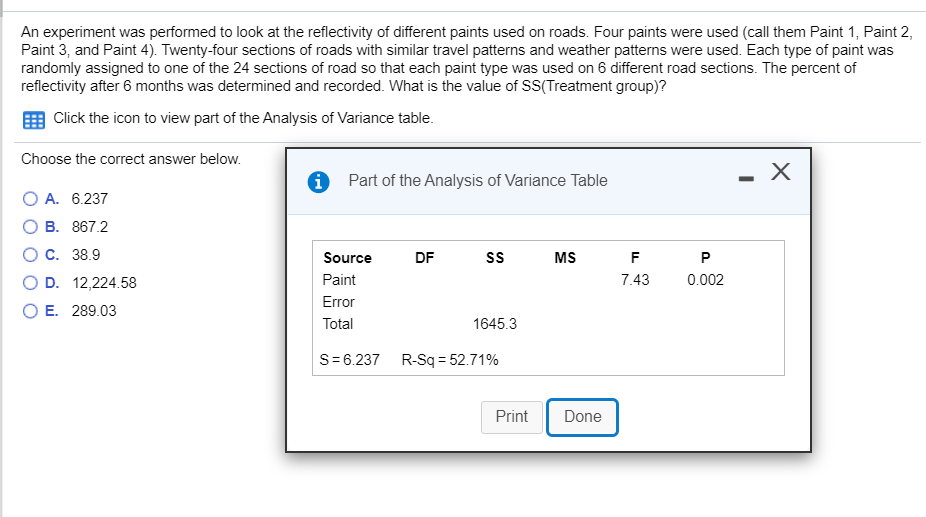The image size is (926, 517).
Task: Click the MS column header
Action: [564, 258]
